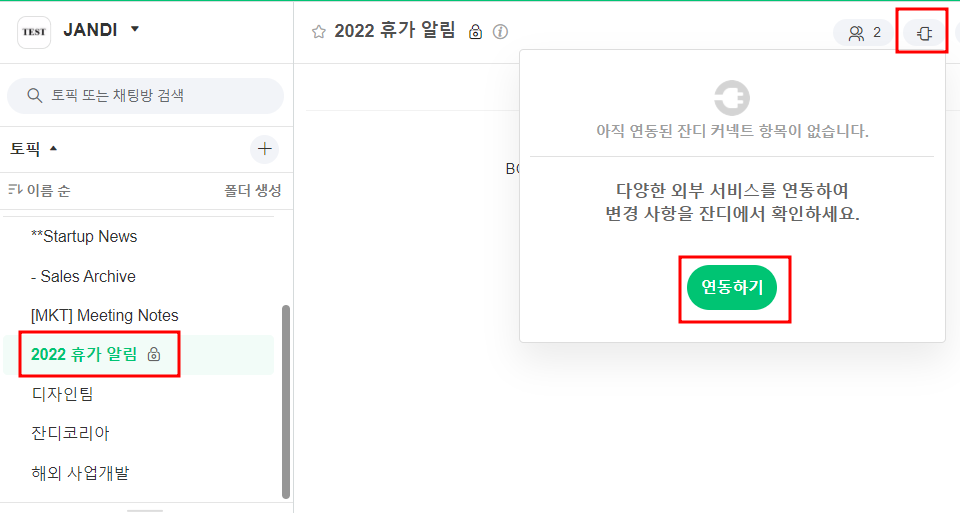Change sorting via 이름 순
960x513 pixels.
(40, 190)
